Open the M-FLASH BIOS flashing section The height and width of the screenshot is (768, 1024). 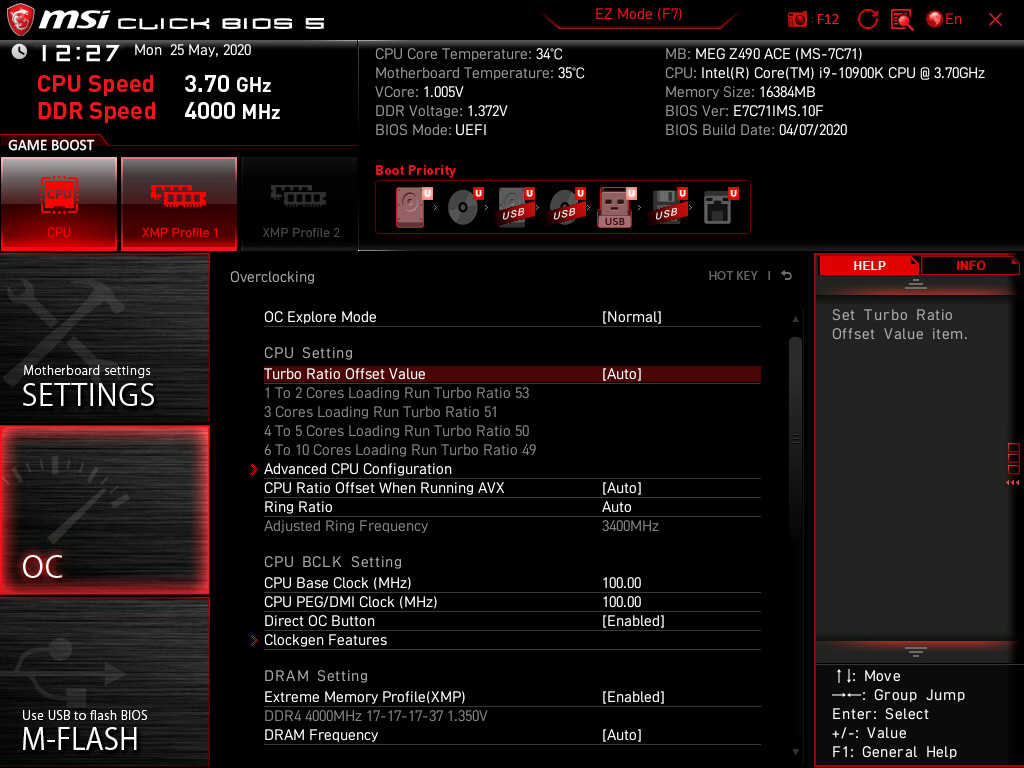point(104,682)
